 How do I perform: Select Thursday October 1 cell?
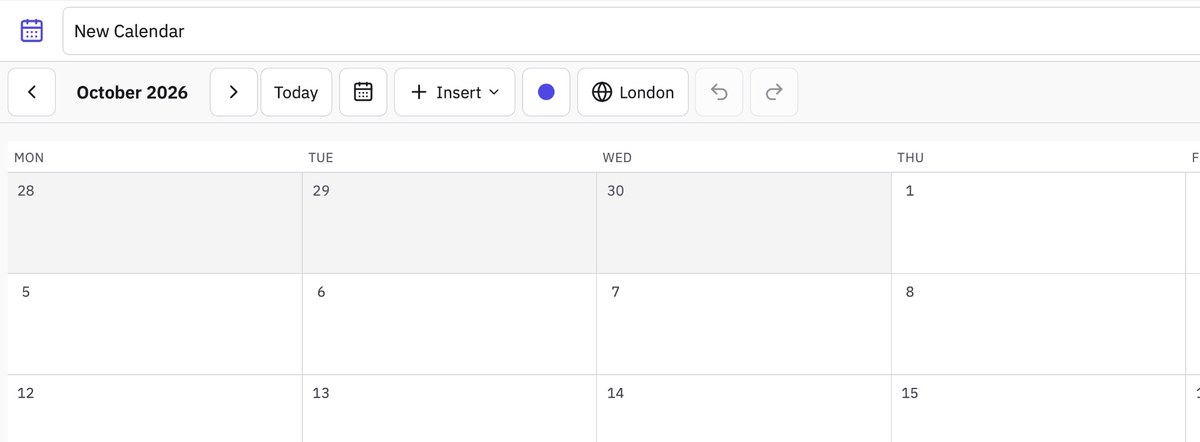click(x=1038, y=223)
